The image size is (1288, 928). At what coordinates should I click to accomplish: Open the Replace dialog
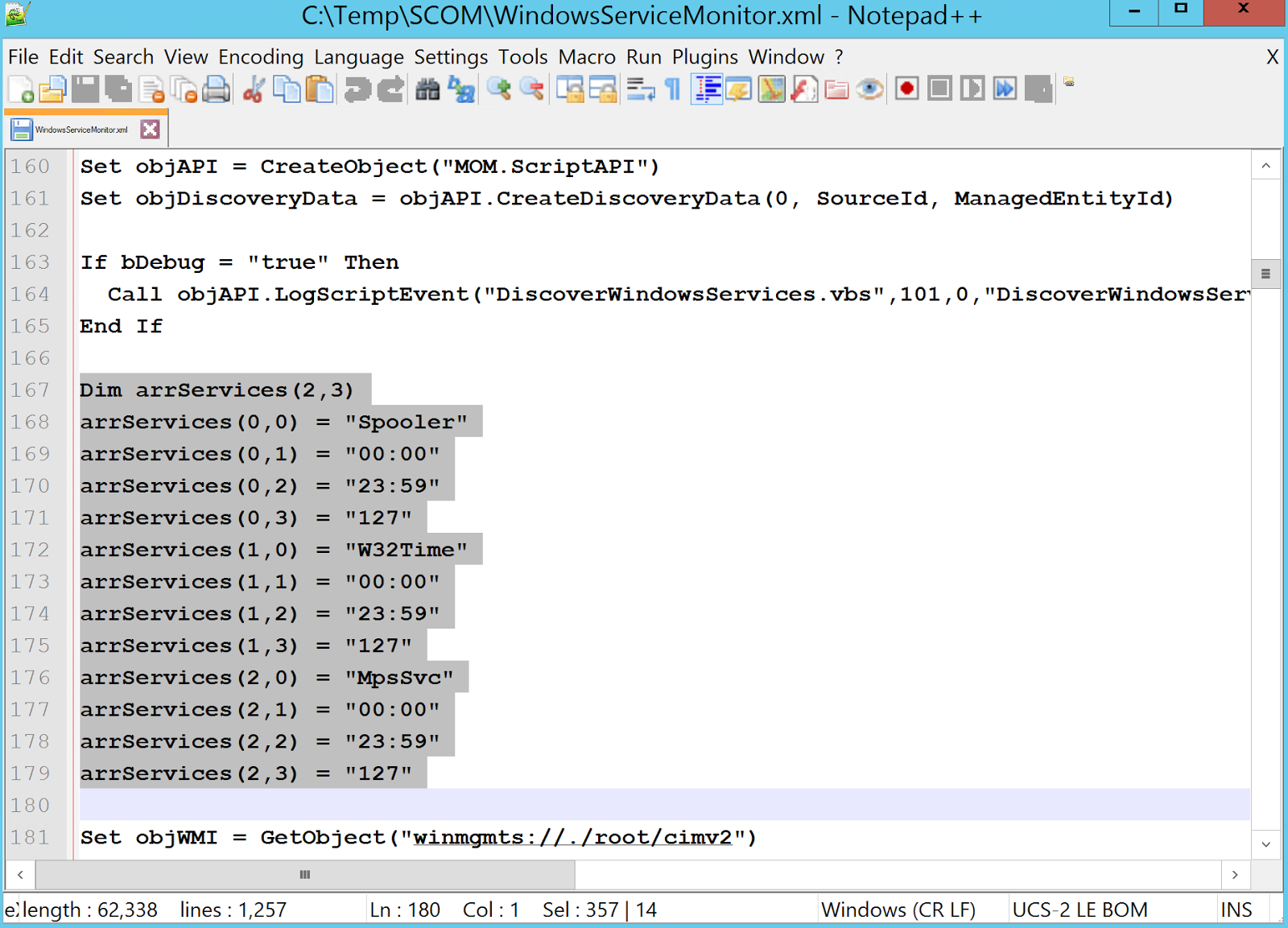[461, 89]
